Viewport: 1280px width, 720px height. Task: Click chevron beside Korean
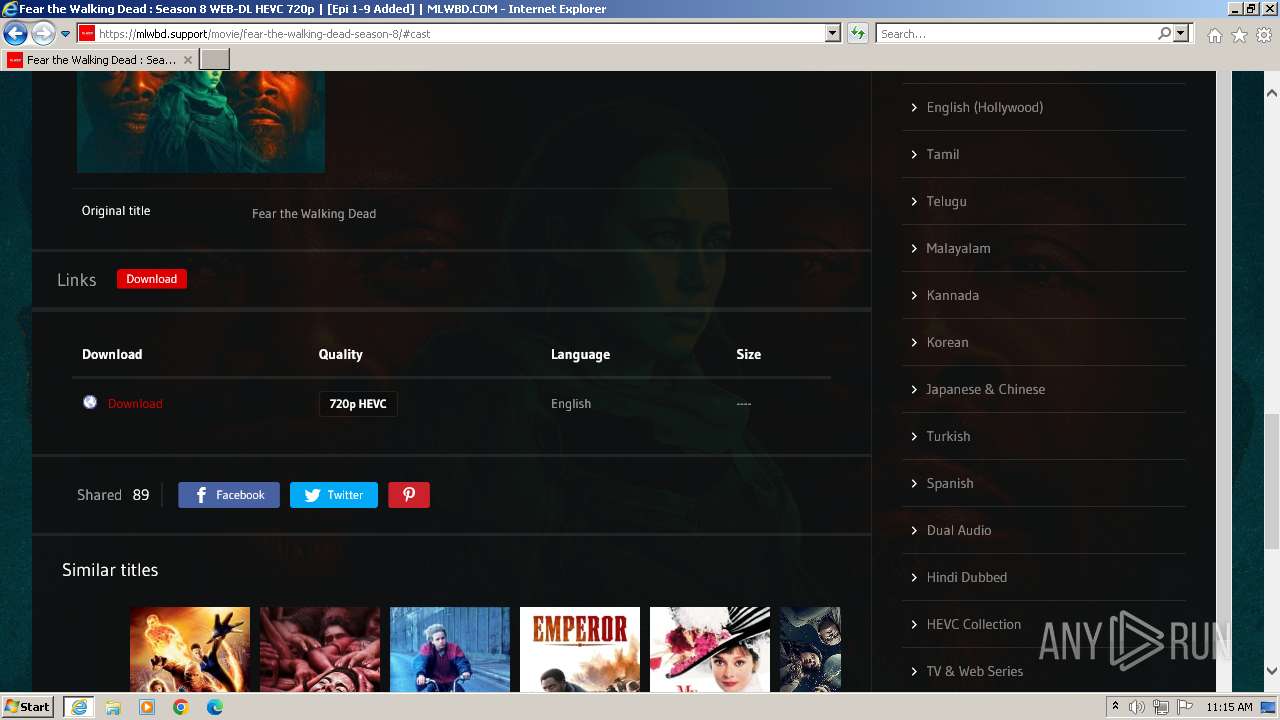tap(914, 342)
